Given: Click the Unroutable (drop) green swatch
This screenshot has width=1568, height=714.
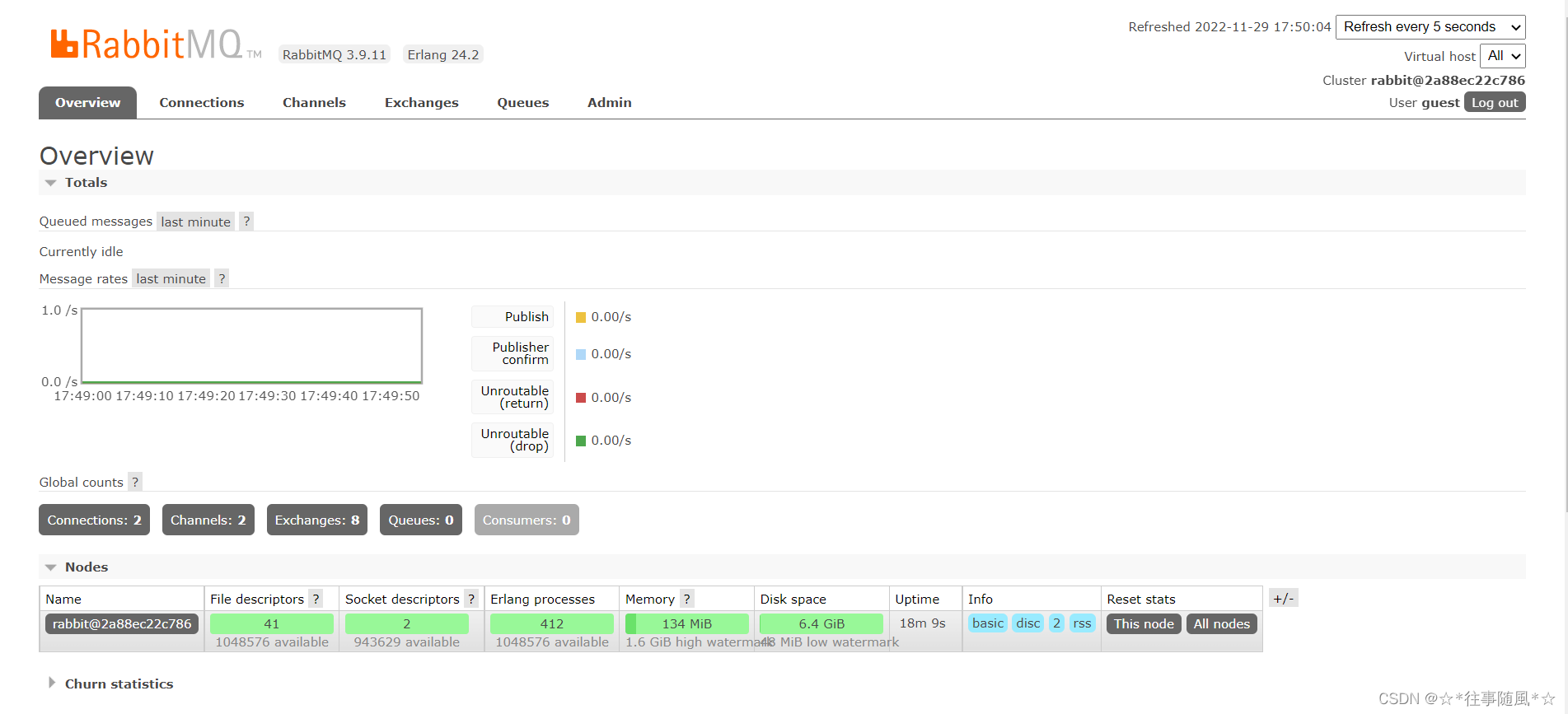Looking at the screenshot, I should tap(581, 441).
